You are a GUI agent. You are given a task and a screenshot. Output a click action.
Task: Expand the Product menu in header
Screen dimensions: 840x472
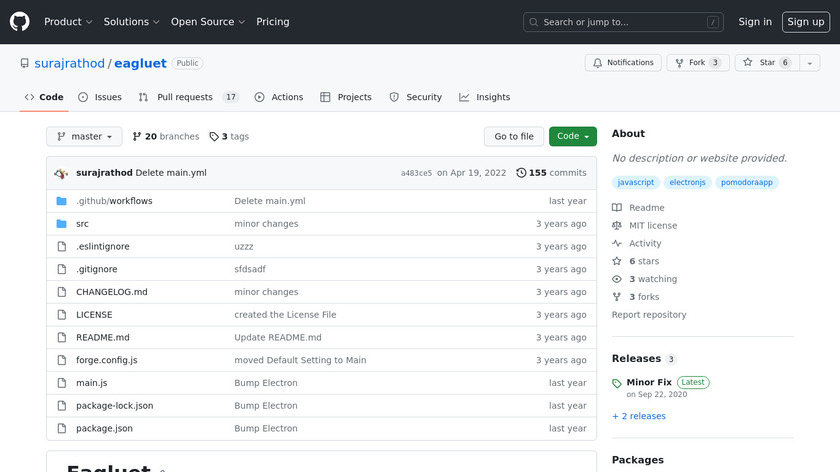68,22
